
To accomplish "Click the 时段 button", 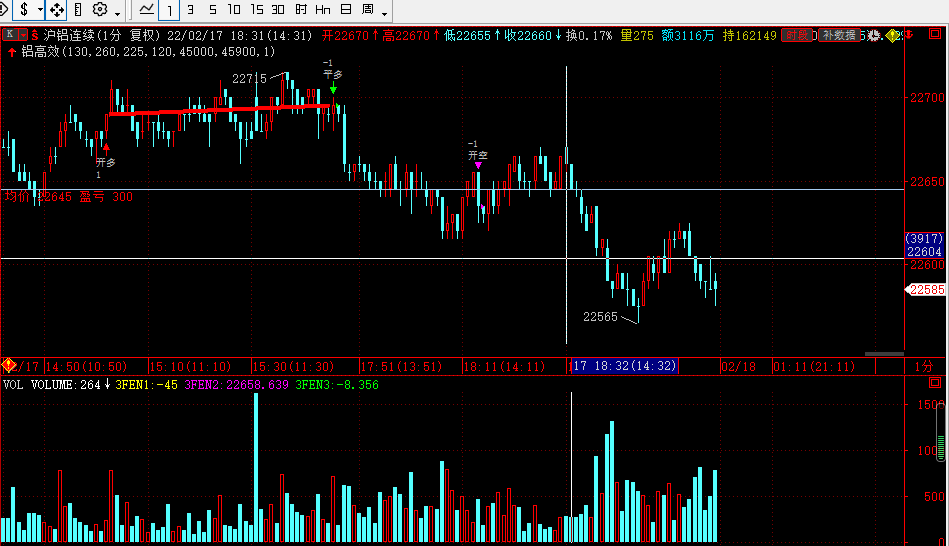I will point(796,35).
